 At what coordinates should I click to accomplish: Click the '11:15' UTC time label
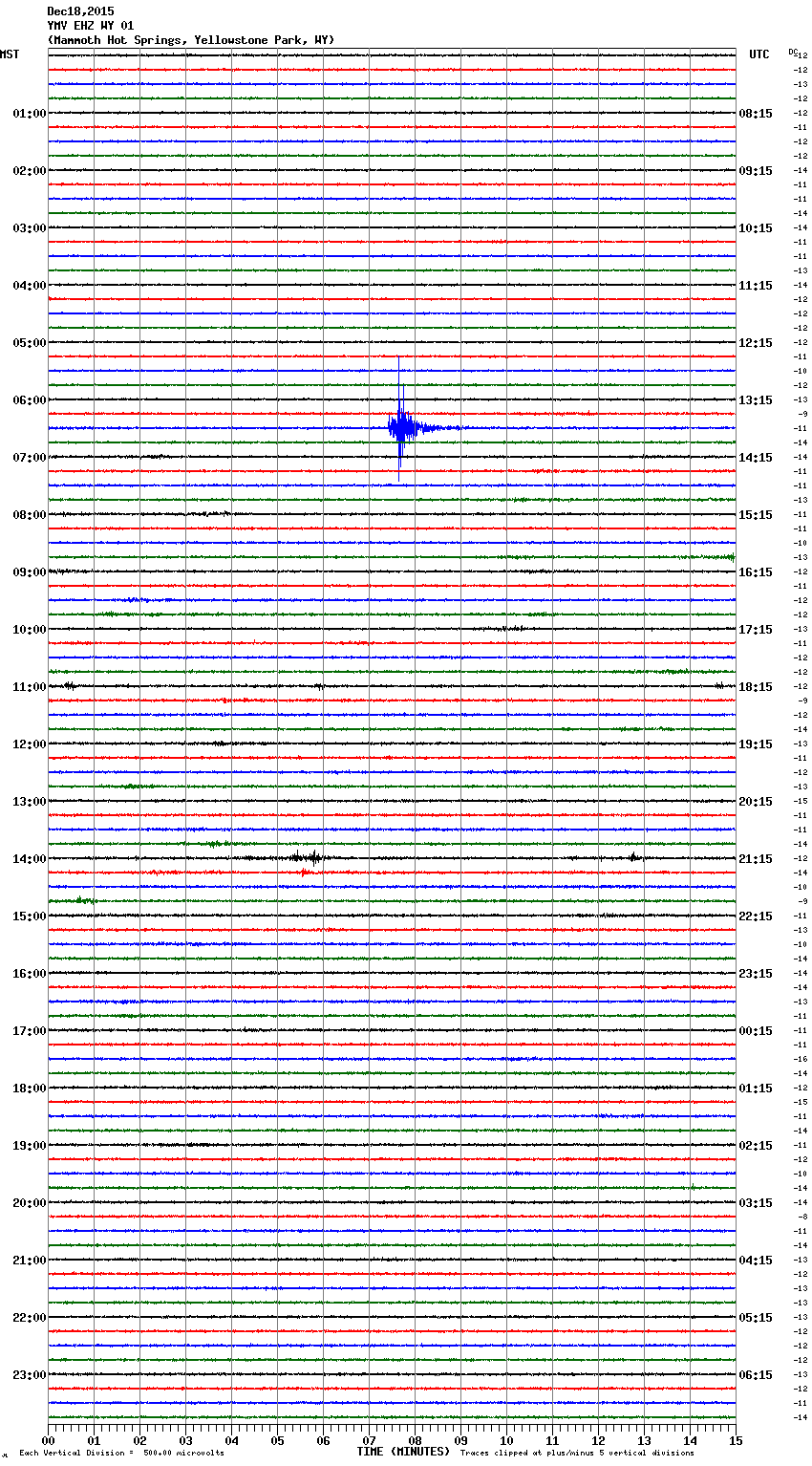point(756,286)
